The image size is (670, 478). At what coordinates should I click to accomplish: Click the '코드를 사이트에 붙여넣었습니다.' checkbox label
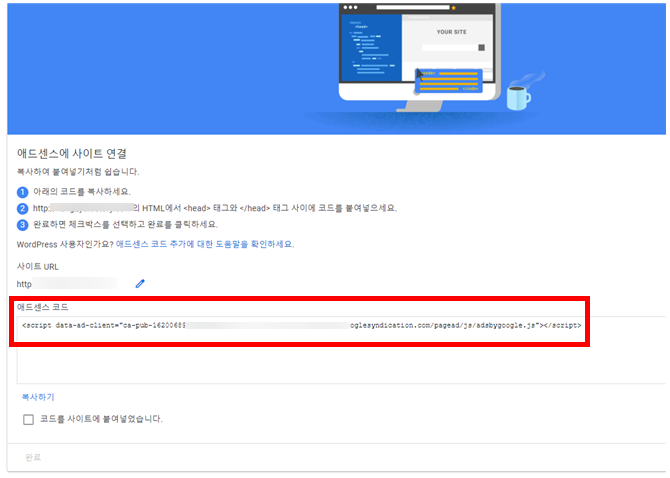point(101,419)
